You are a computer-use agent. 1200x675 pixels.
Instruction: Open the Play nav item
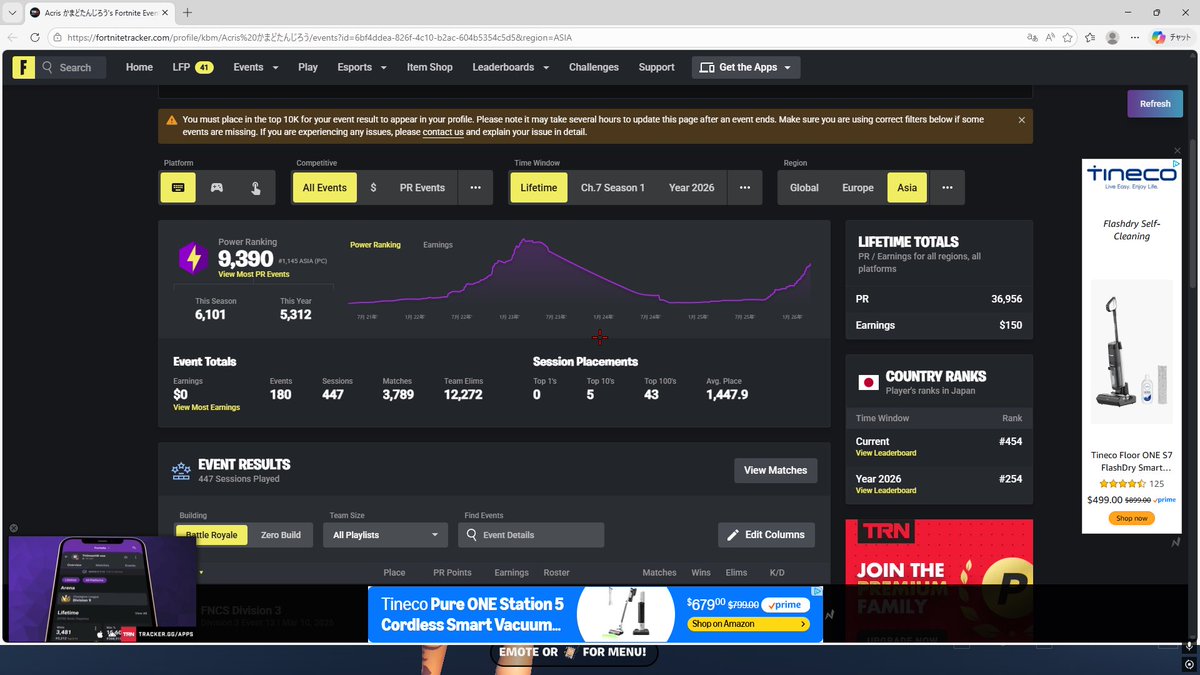point(308,67)
